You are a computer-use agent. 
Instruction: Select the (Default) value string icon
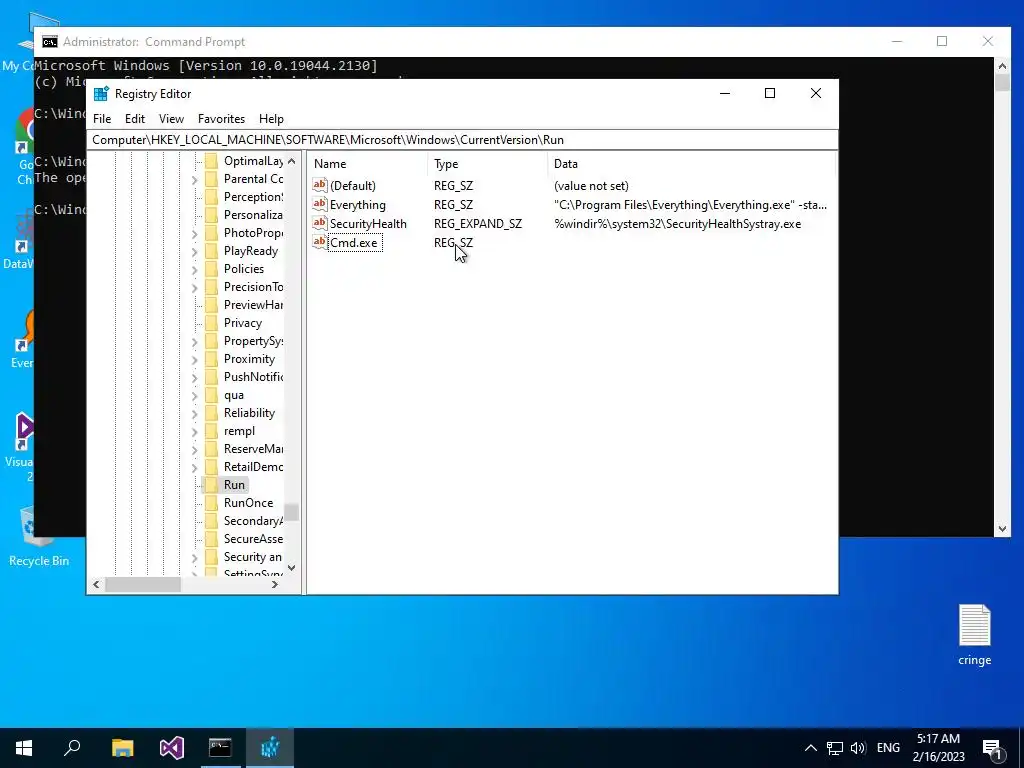point(319,185)
